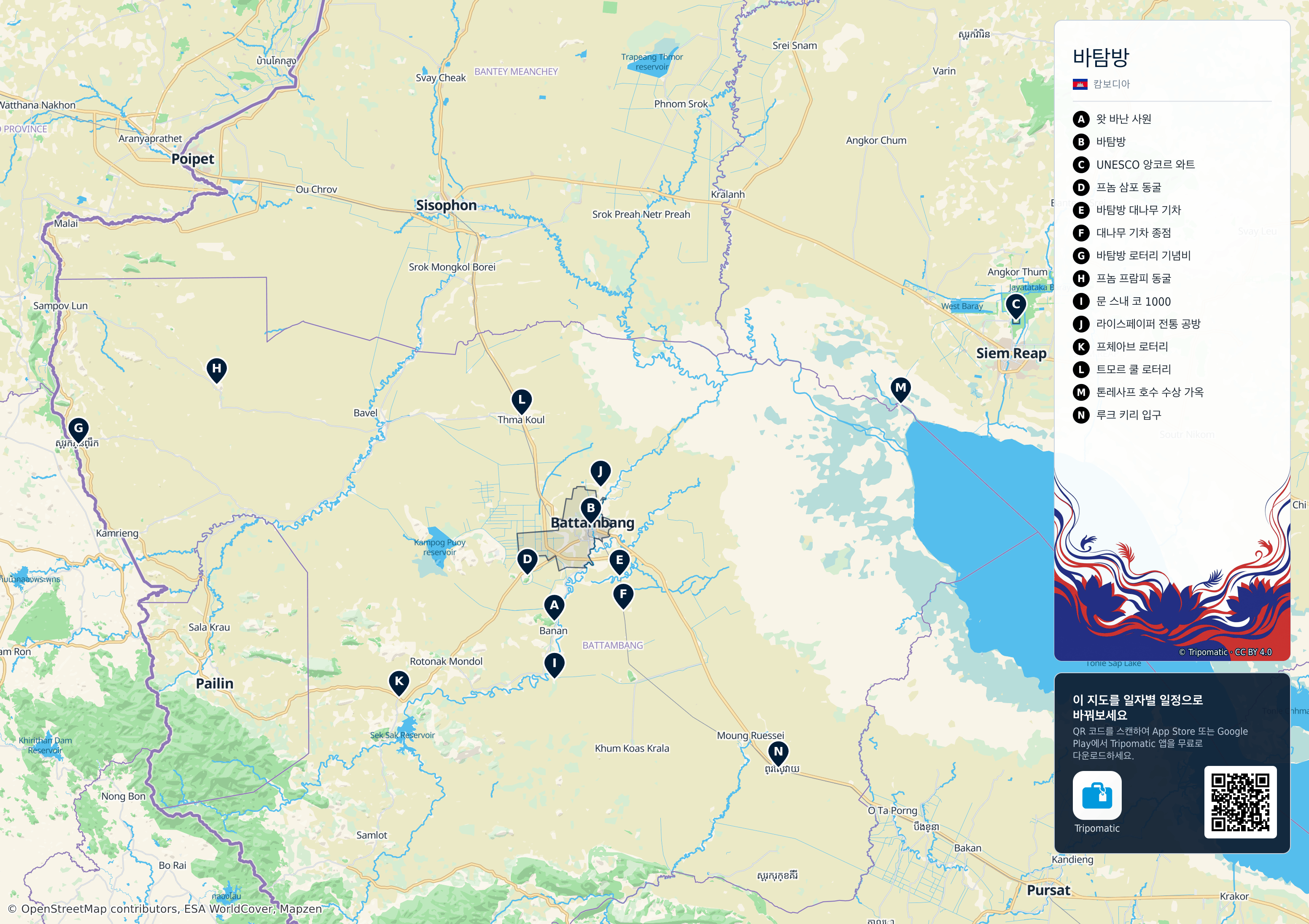Select legend entry D 프놈 삼포 동굴
The width and height of the screenshot is (1309, 924).
pyautogui.click(x=1117, y=188)
